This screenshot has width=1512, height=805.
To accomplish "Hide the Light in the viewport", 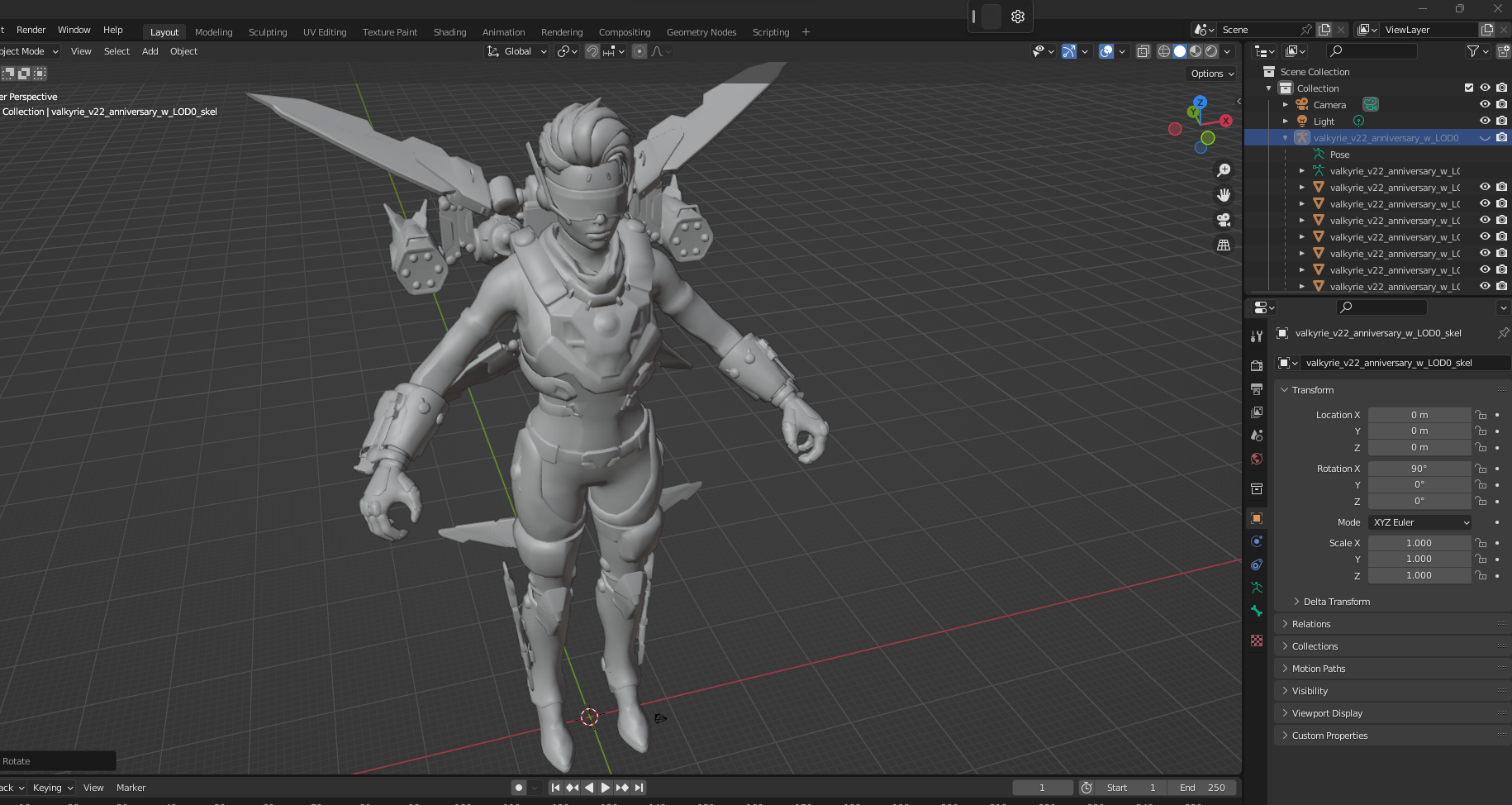I will [x=1485, y=121].
